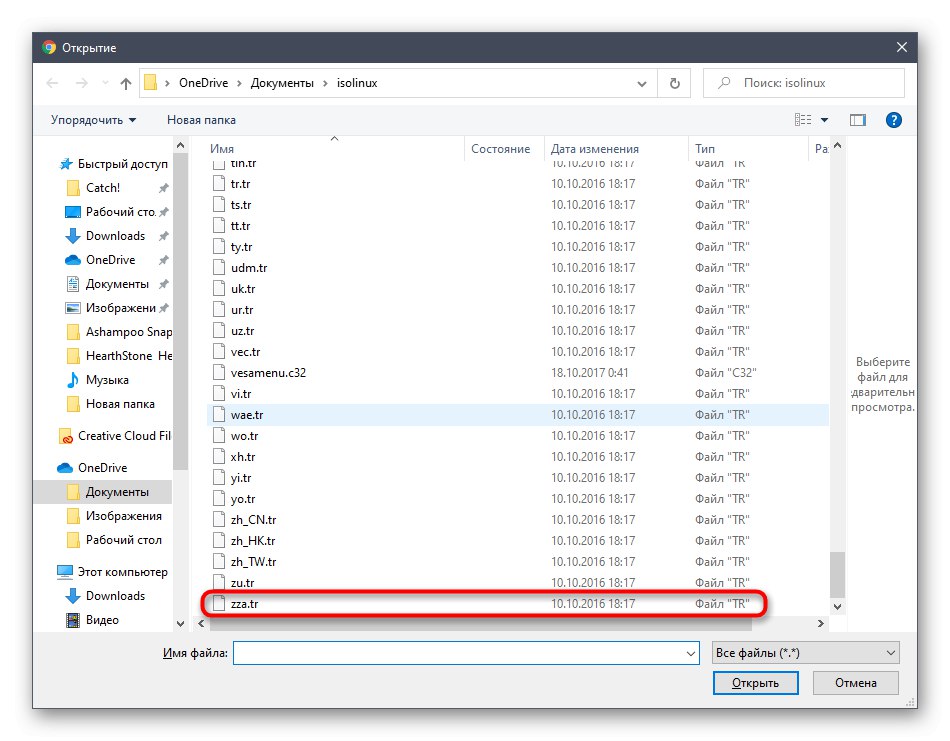This screenshot has height=741, width=950.
Task: Go up one folder level
Action: (125, 83)
